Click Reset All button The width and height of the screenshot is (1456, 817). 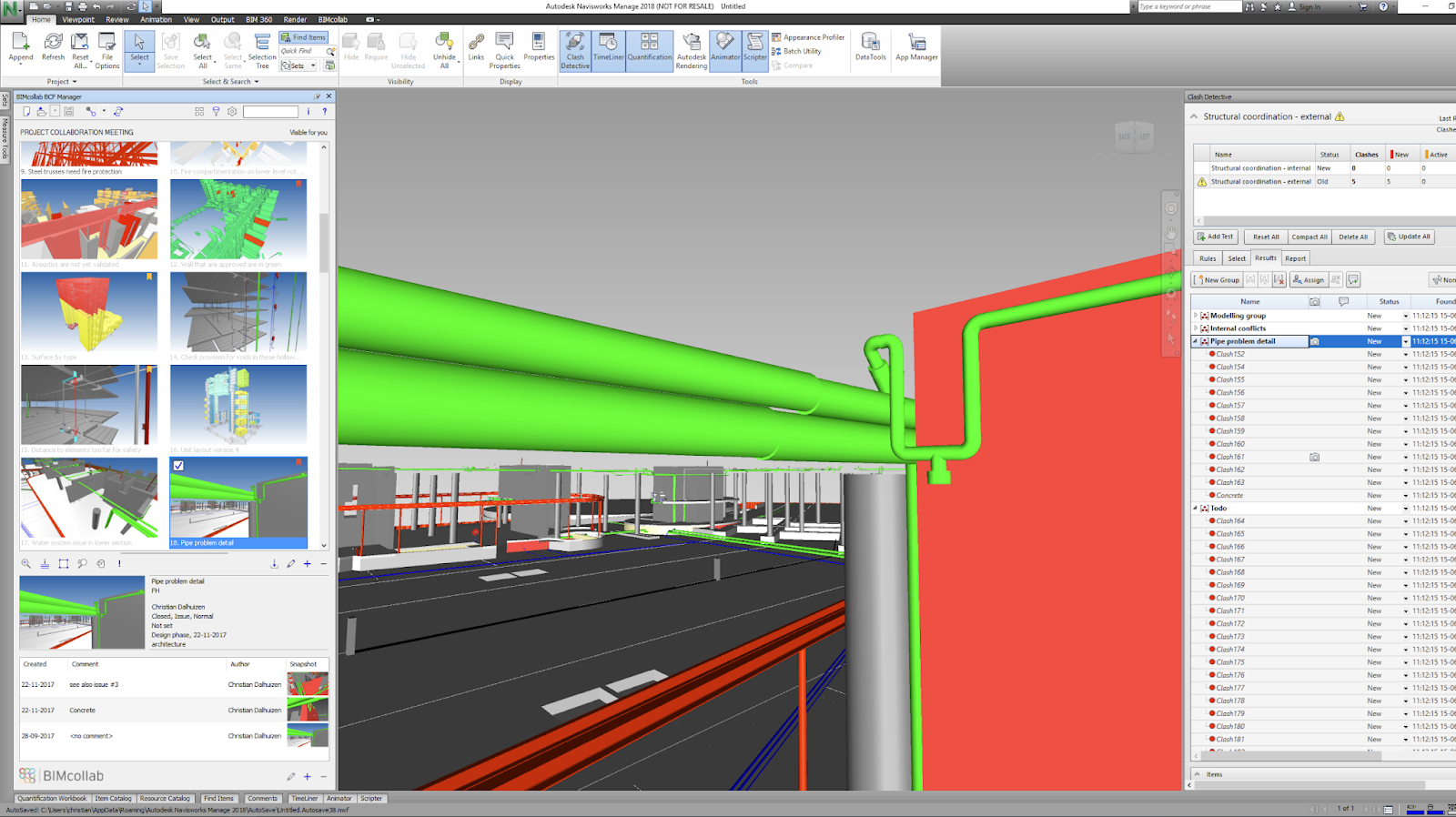pyautogui.click(x=1266, y=237)
